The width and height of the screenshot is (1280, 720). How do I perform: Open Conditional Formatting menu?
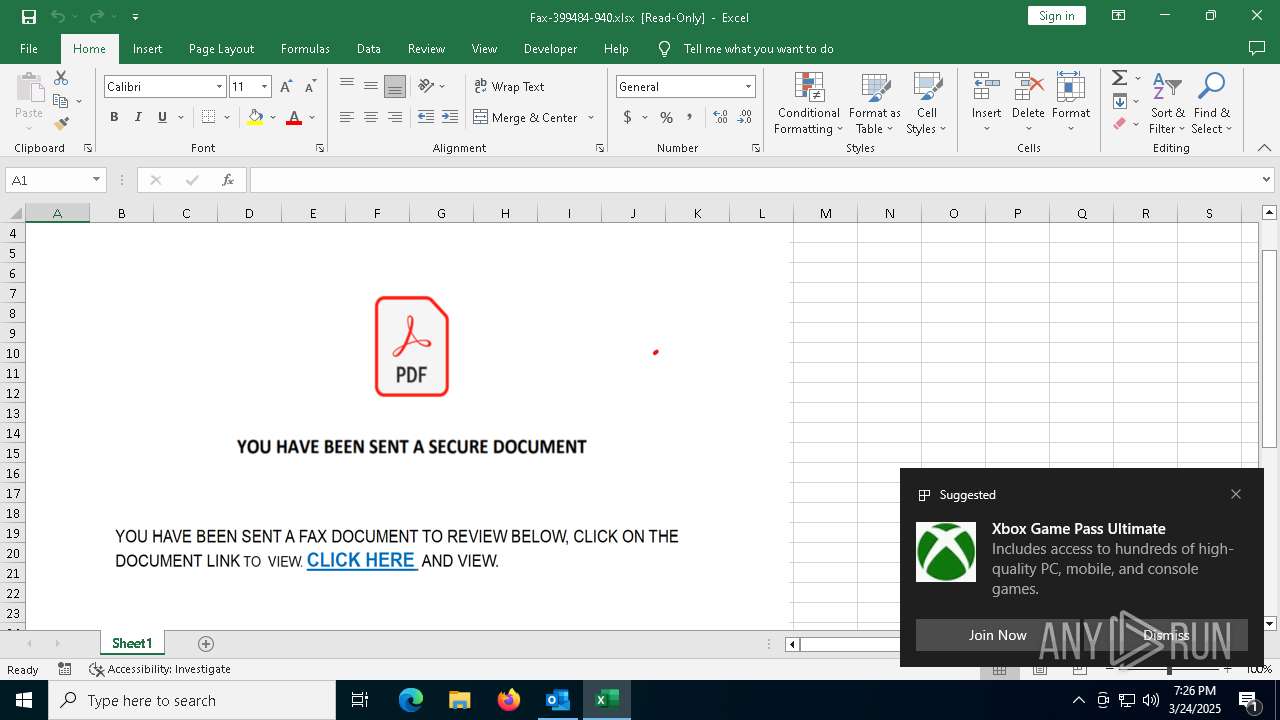[808, 103]
